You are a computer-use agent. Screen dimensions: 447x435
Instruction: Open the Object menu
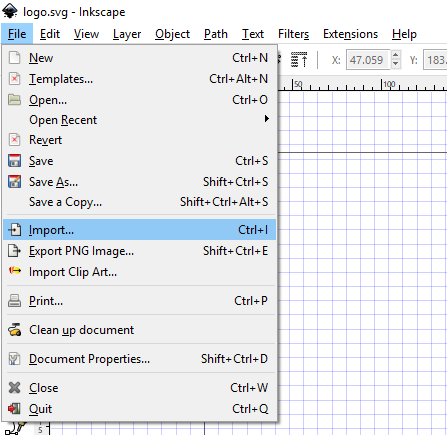[172, 34]
